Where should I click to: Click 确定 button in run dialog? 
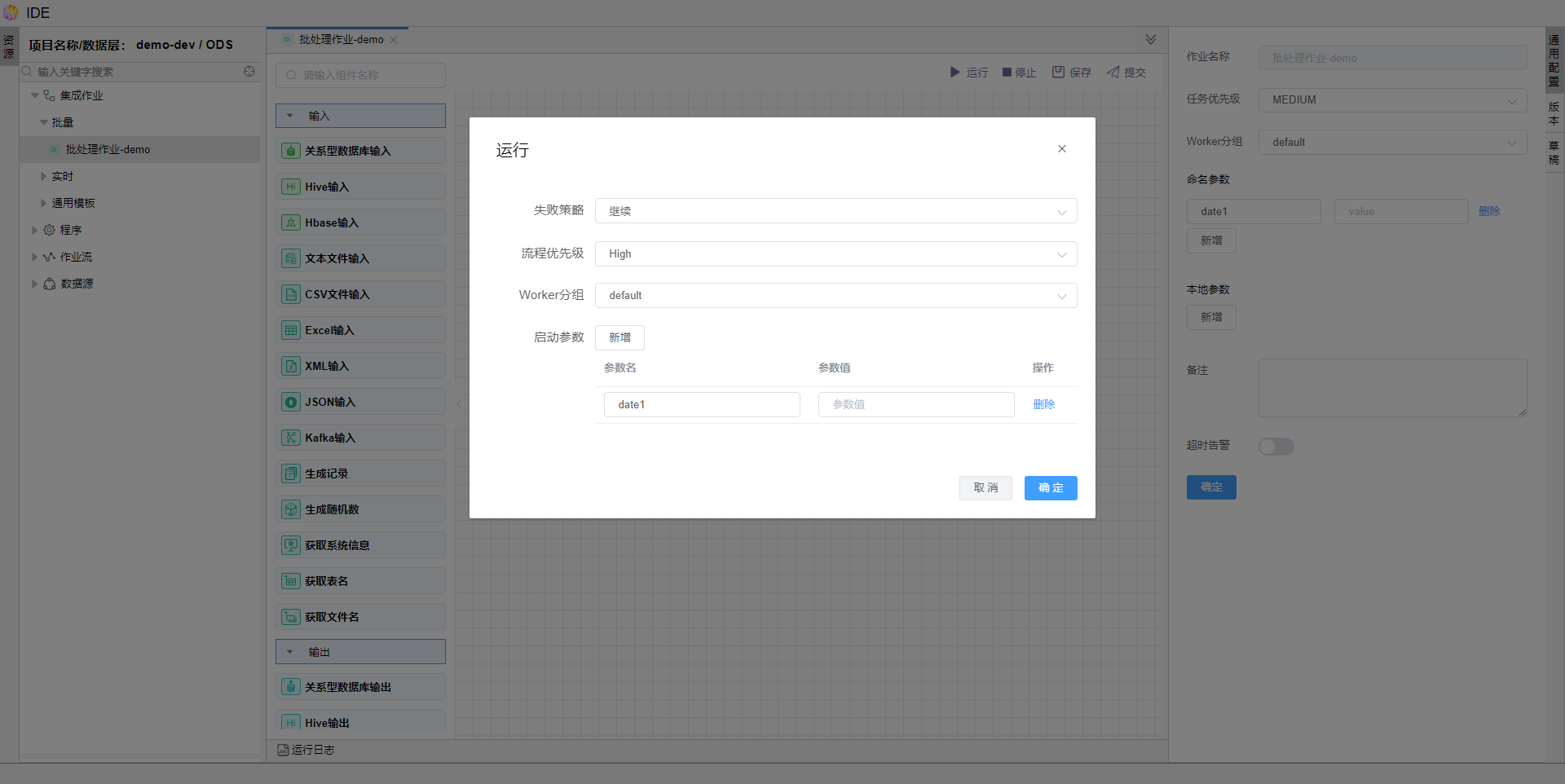[1050, 488]
